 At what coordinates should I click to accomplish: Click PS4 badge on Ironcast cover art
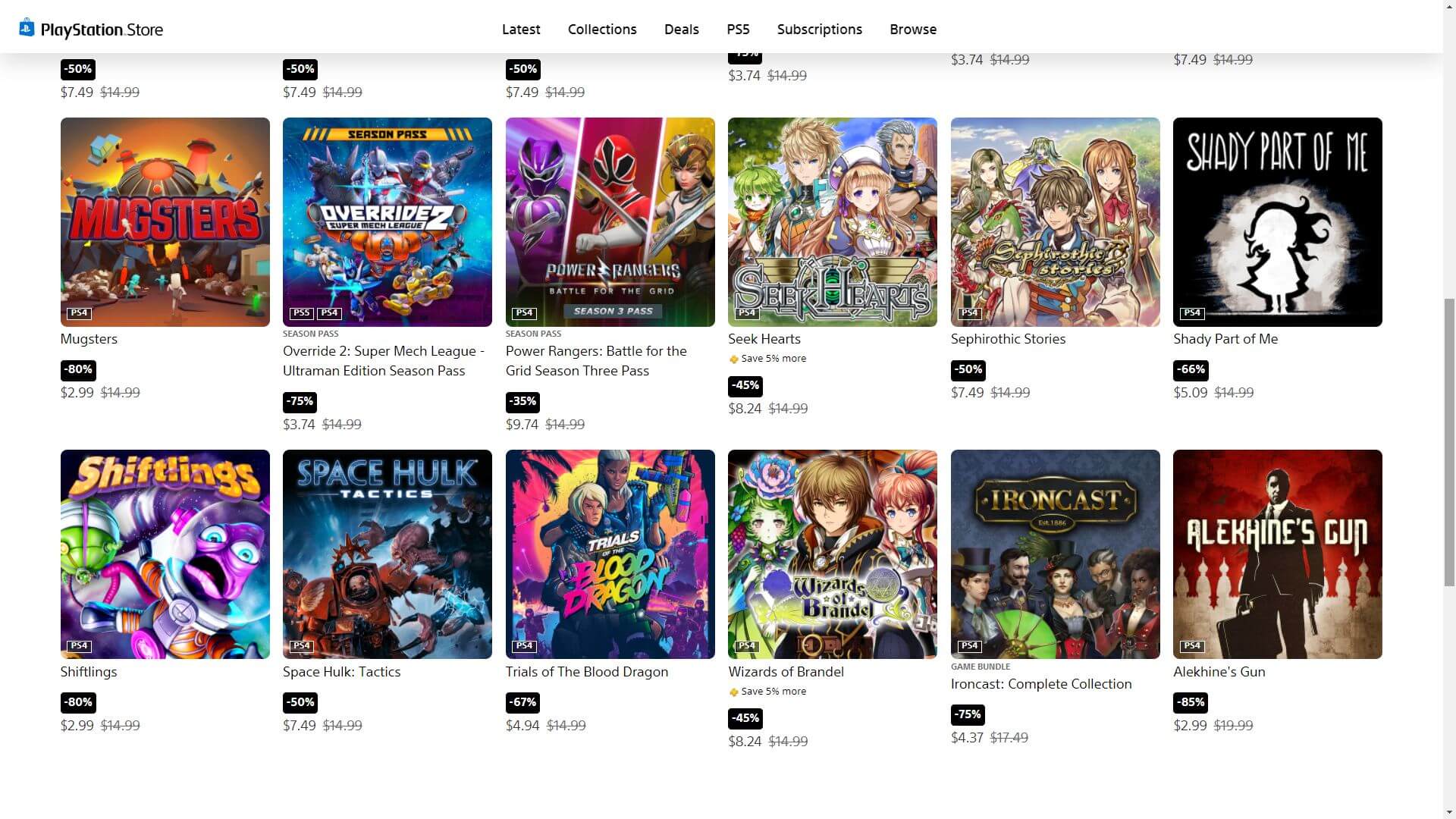(969, 646)
